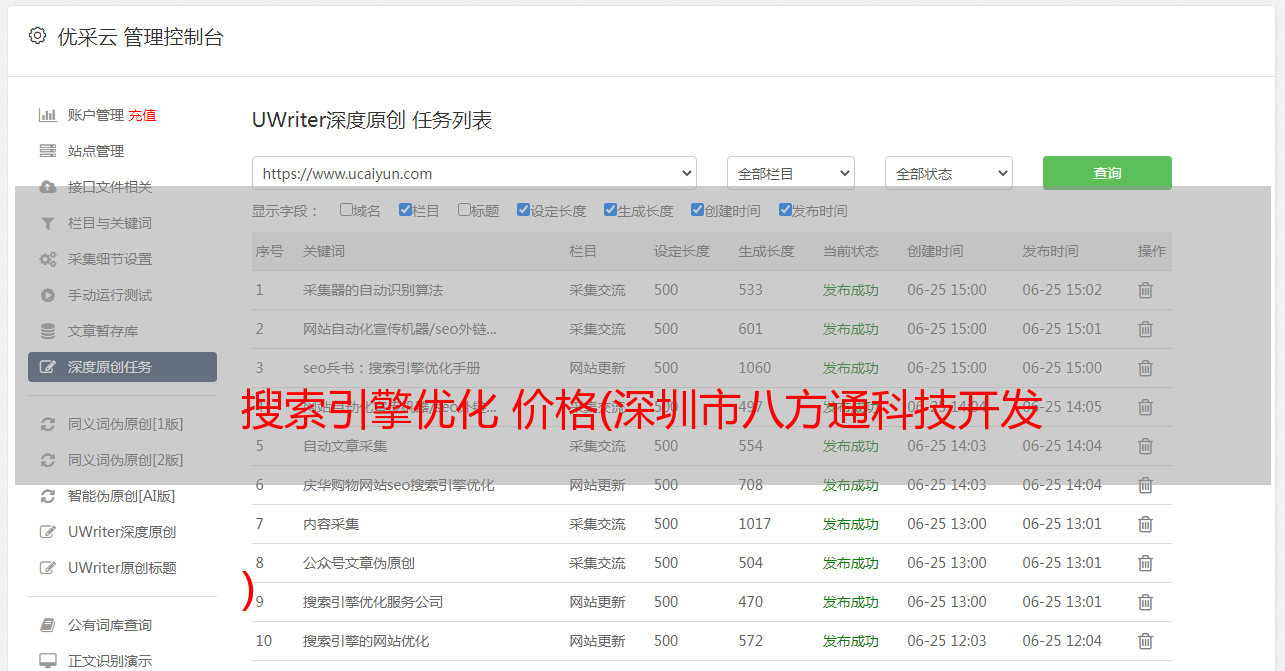This screenshot has width=1285, height=671.
Task: Click the bar chart icon for 账户管理
Action: [x=47, y=115]
